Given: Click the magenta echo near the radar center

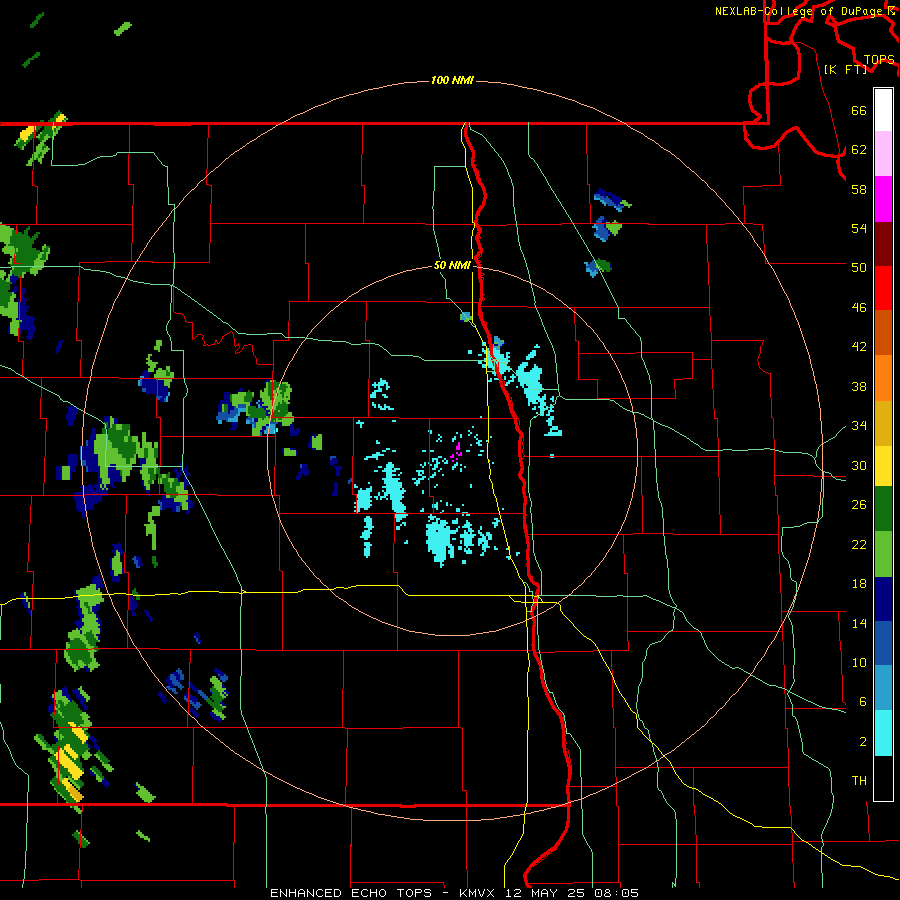Looking at the screenshot, I should tap(457, 452).
